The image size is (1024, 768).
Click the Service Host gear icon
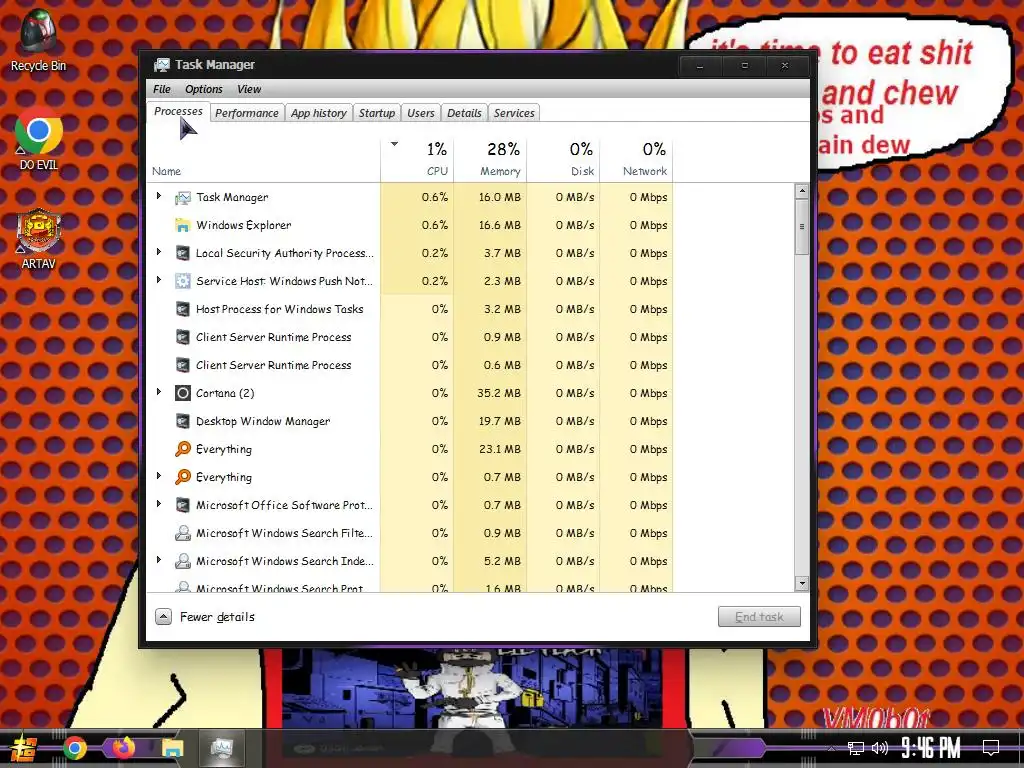[x=183, y=281]
